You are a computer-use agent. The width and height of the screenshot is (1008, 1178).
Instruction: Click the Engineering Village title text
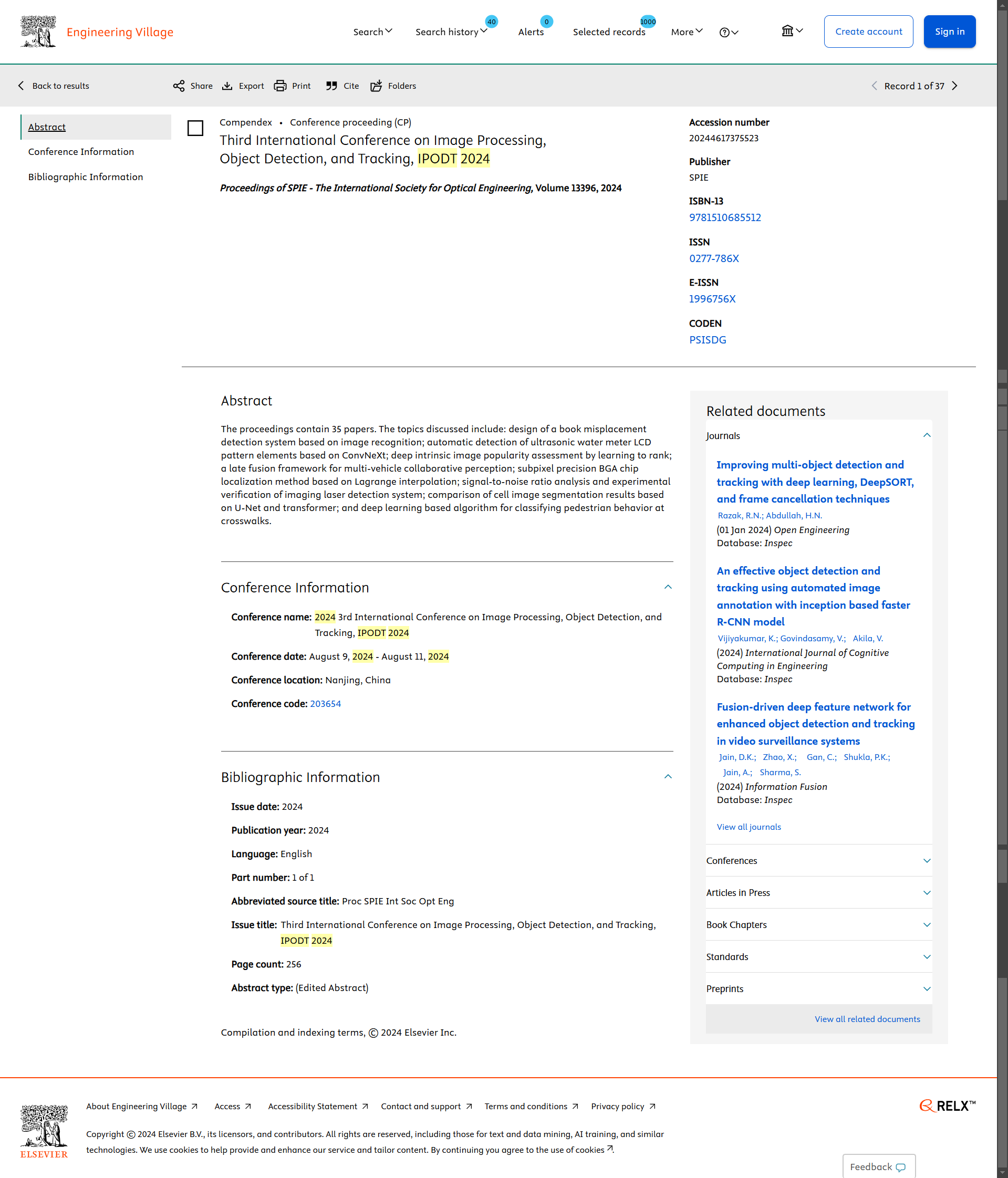point(120,32)
